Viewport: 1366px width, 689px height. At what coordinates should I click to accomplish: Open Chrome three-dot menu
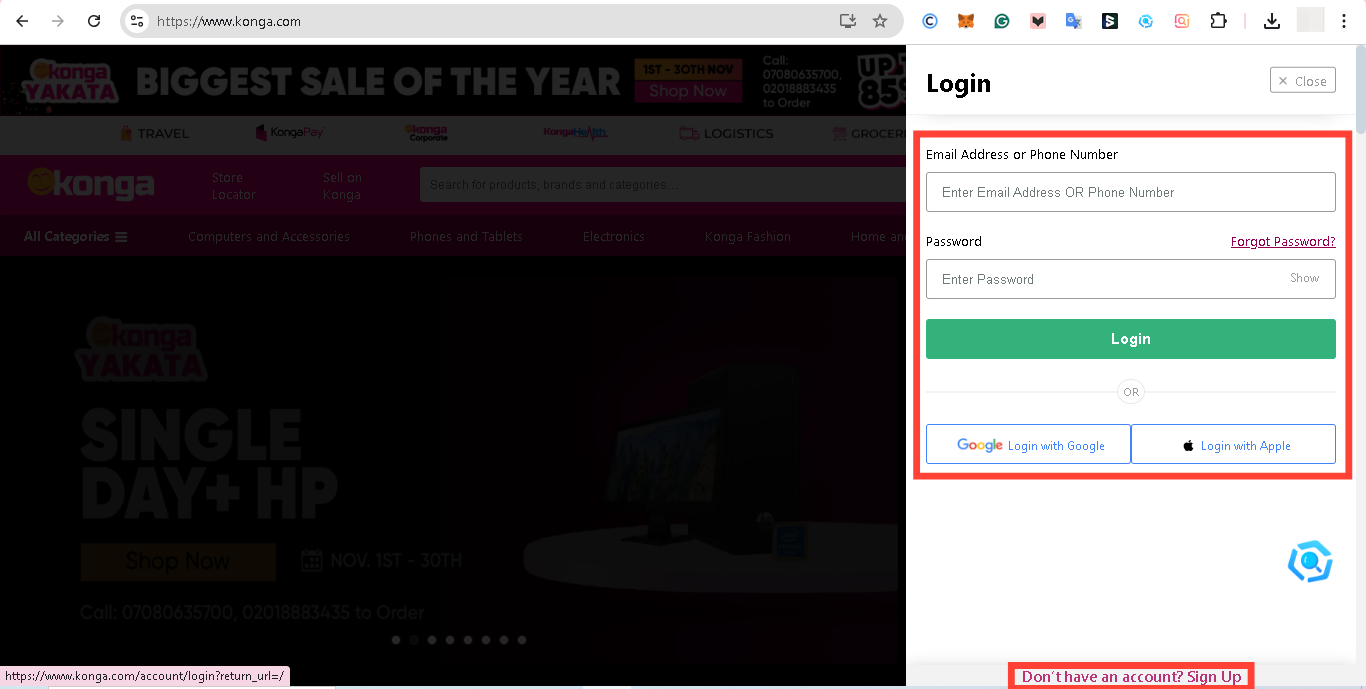[x=1344, y=21]
